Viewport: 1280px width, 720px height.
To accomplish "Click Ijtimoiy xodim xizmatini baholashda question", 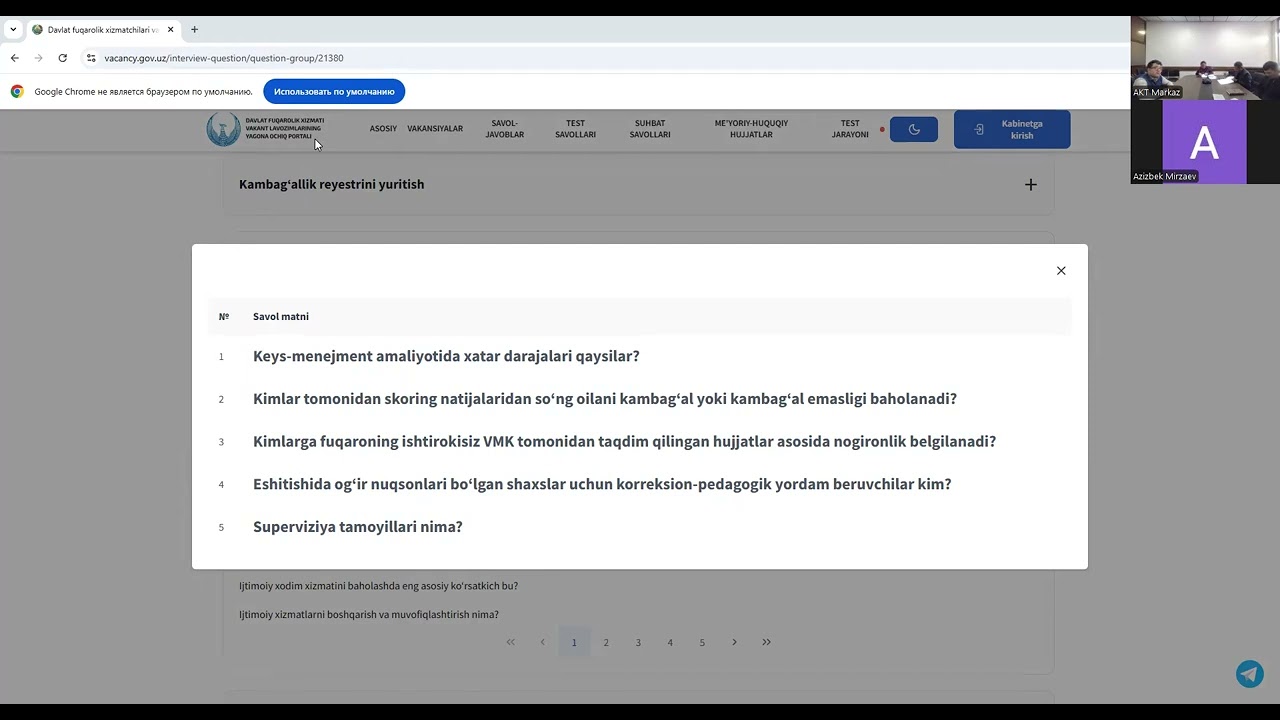I will tap(378, 586).
